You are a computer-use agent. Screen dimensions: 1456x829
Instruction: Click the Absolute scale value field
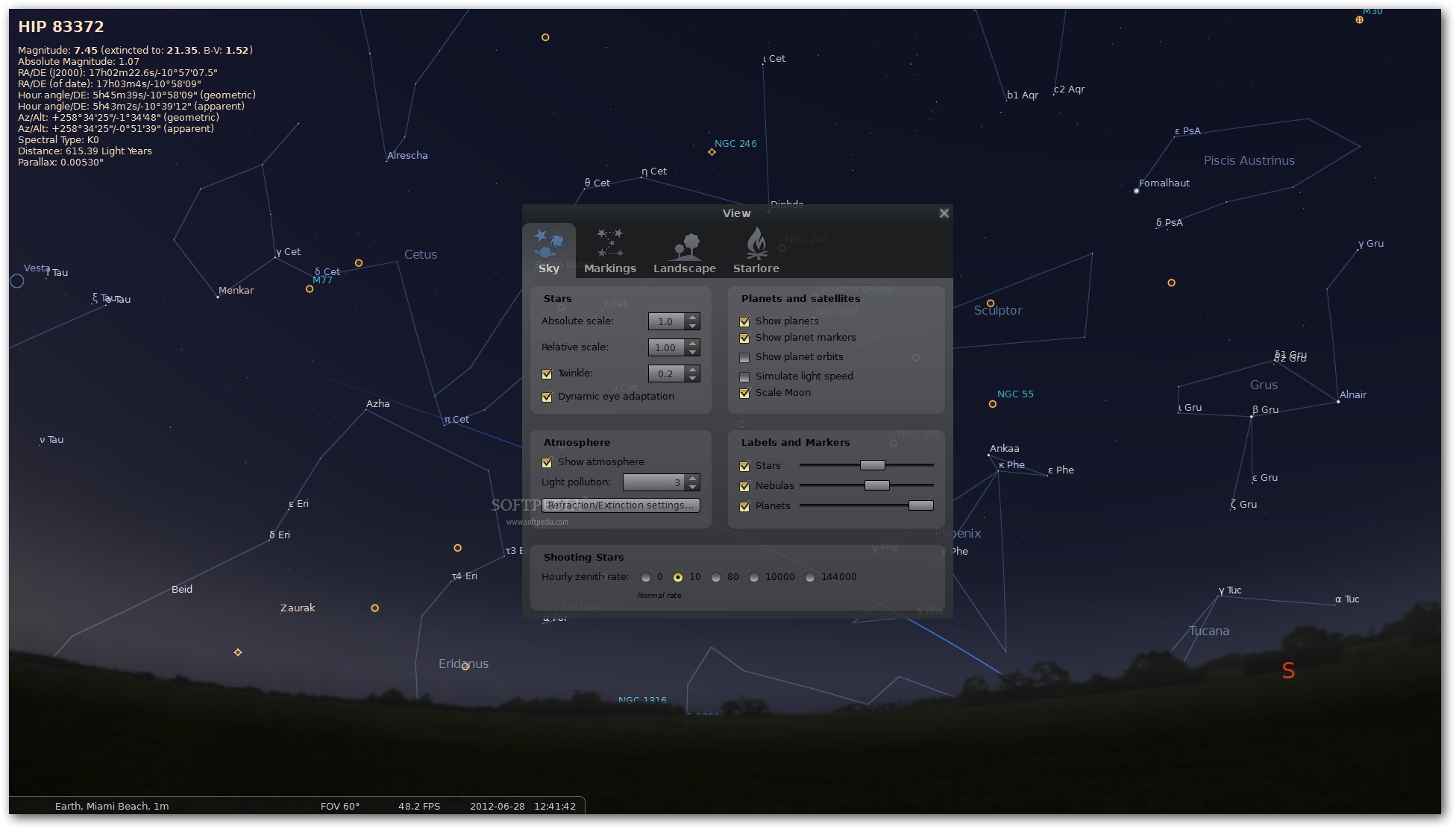666,321
